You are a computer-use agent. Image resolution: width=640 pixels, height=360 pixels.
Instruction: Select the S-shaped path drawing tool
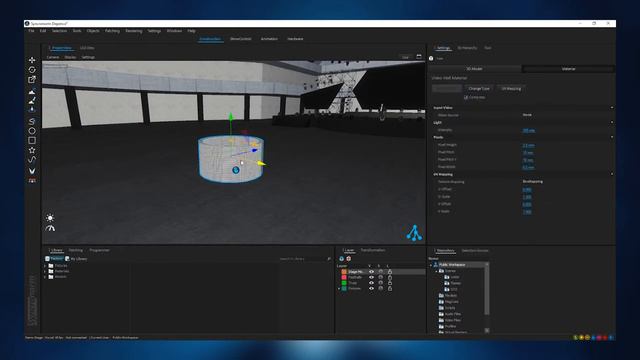point(32,121)
